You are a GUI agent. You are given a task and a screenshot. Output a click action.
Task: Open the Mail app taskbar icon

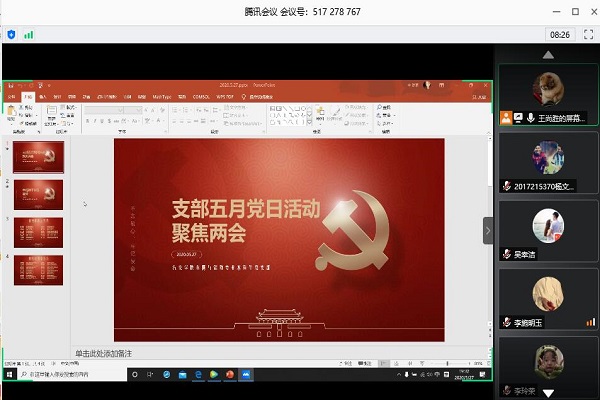pos(183,374)
